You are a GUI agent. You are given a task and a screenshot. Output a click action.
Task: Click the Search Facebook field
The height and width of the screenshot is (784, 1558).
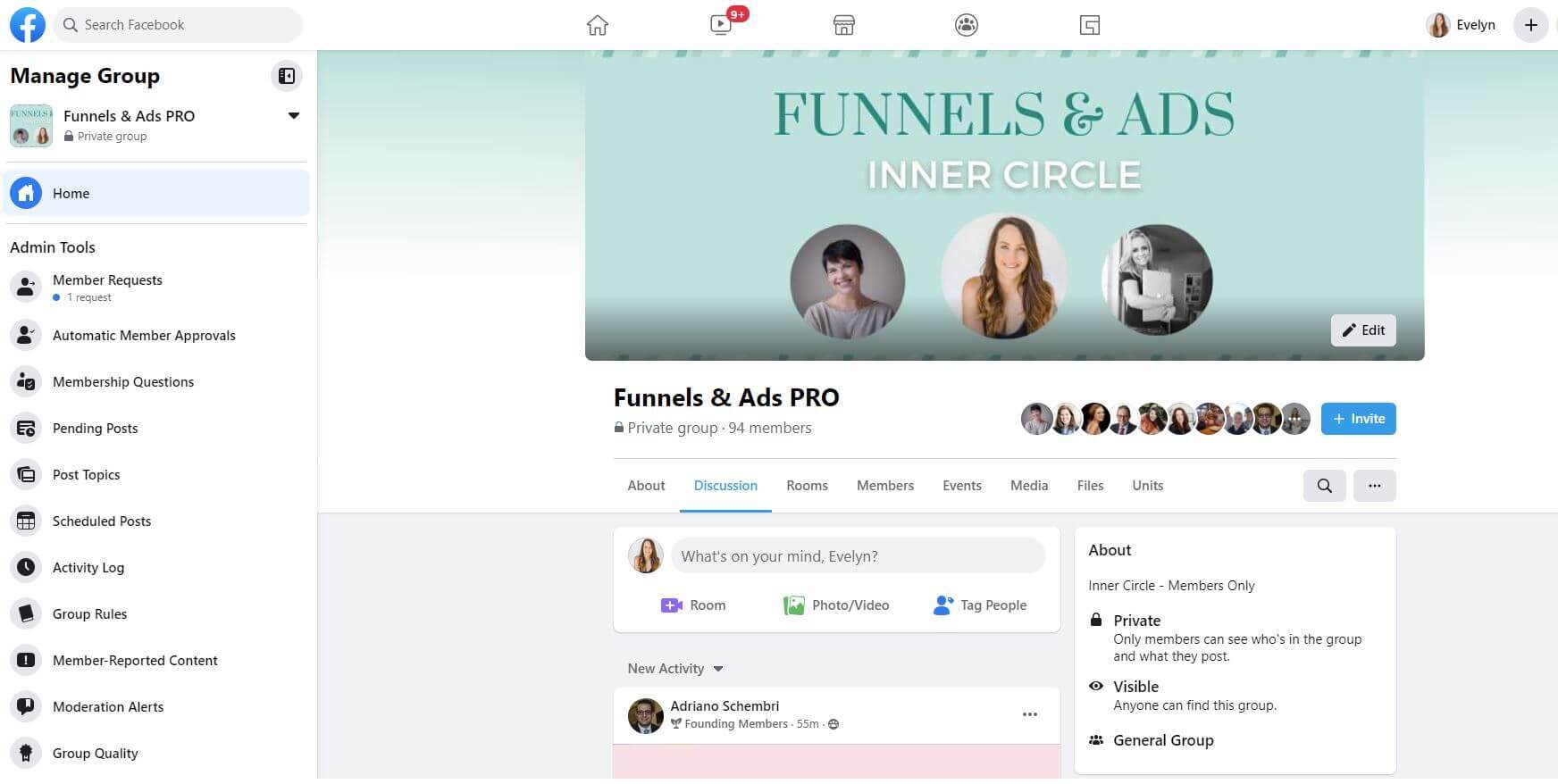click(x=178, y=25)
